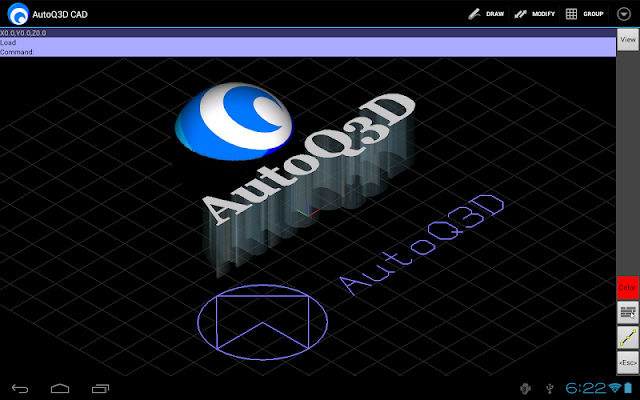The image size is (640, 400).
Task: Tap the grid icon beside GROUP
Action: (x=571, y=14)
